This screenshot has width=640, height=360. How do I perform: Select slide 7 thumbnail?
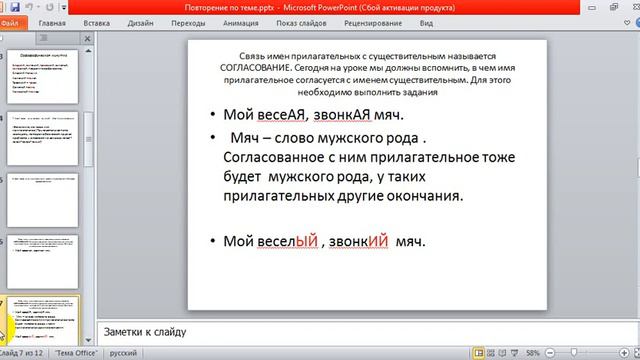[x=42, y=322]
